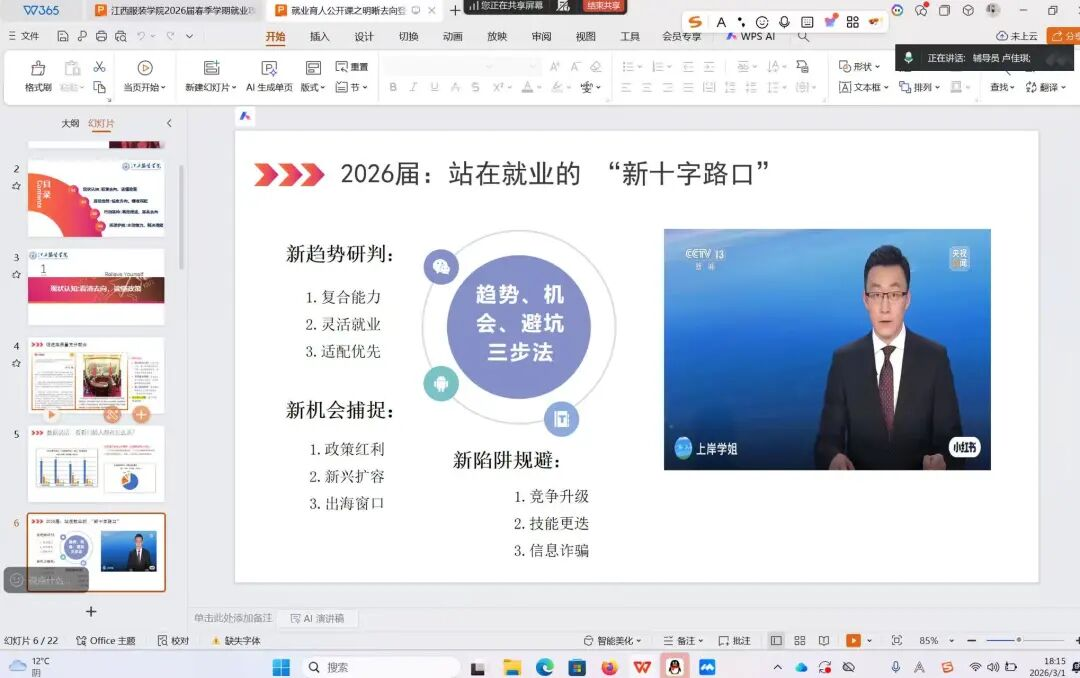Open the search magnifier icon beside WPS AI
Image resolution: width=1080 pixels, height=678 pixels.
click(803, 36)
